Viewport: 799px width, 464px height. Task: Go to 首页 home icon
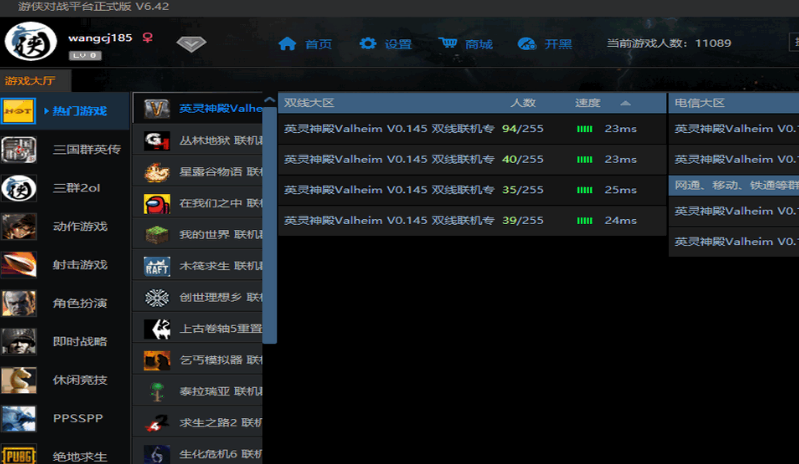pyautogui.click(x=287, y=44)
